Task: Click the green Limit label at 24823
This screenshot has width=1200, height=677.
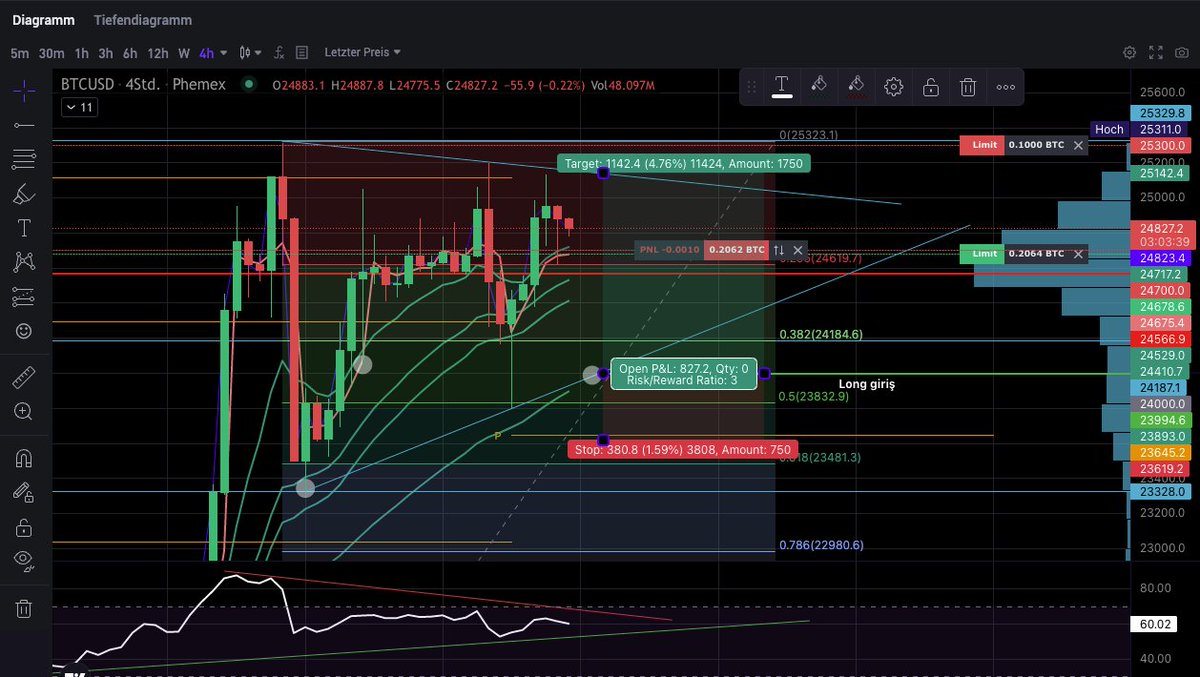Action: (x=980, y=254)
